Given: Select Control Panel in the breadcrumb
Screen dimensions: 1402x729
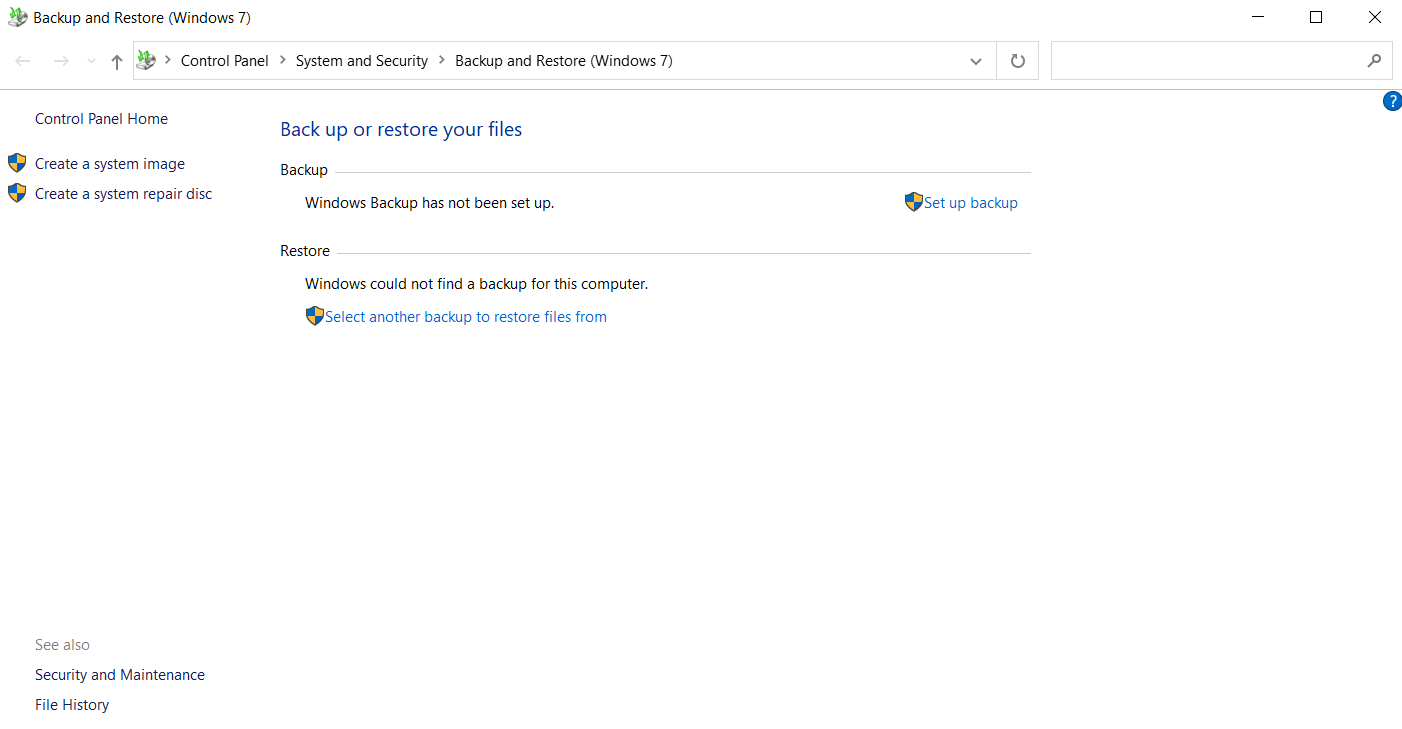Looking at the screenshot, I should click(224, 60).
